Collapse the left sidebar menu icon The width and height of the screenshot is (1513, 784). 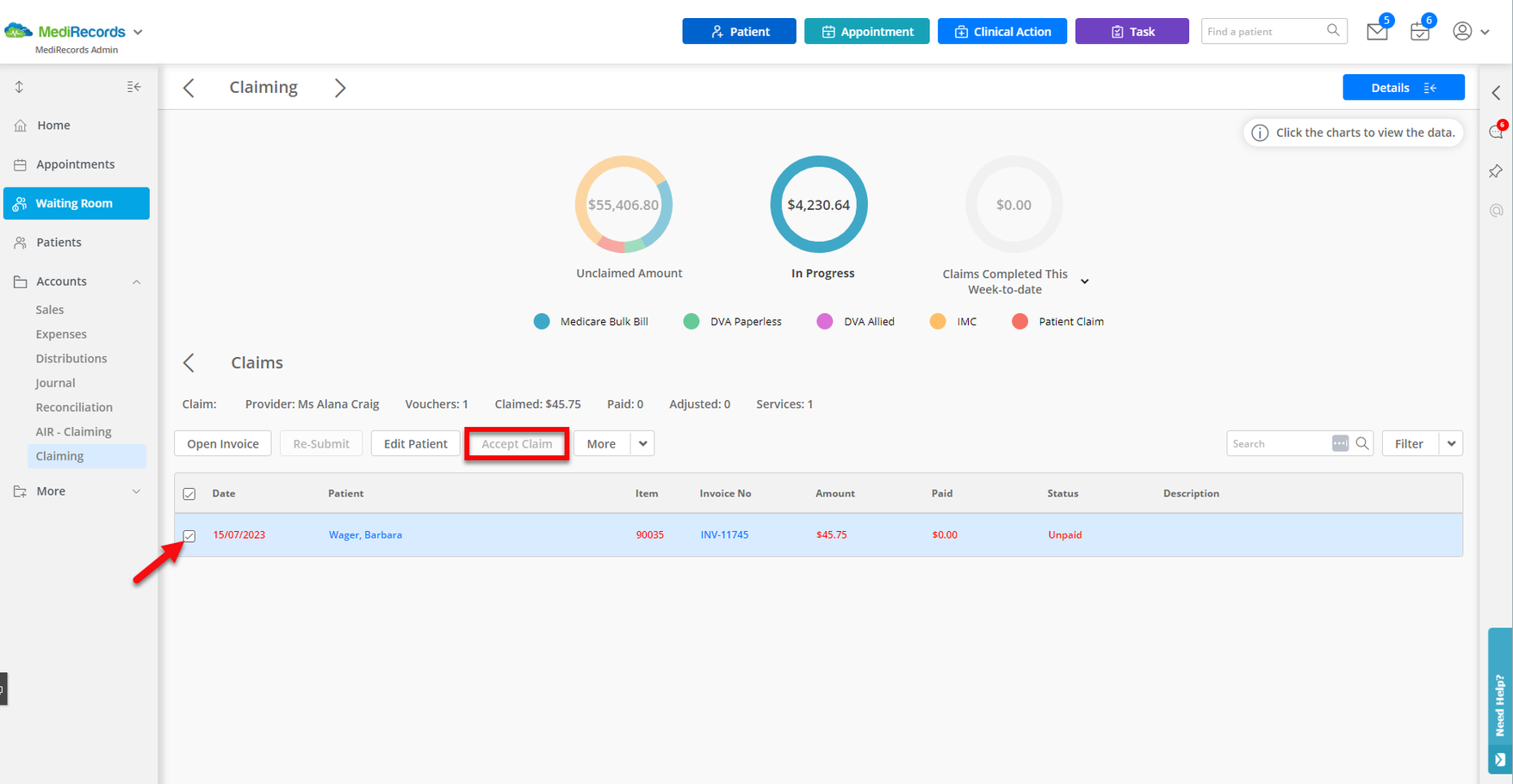click(x=133, y=87)
